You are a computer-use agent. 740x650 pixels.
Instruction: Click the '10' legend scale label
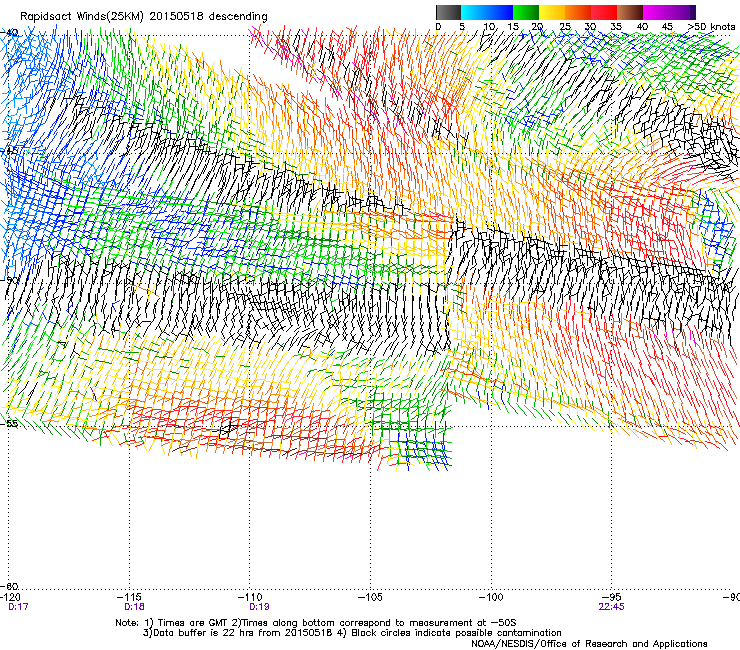tap(489, 27)
